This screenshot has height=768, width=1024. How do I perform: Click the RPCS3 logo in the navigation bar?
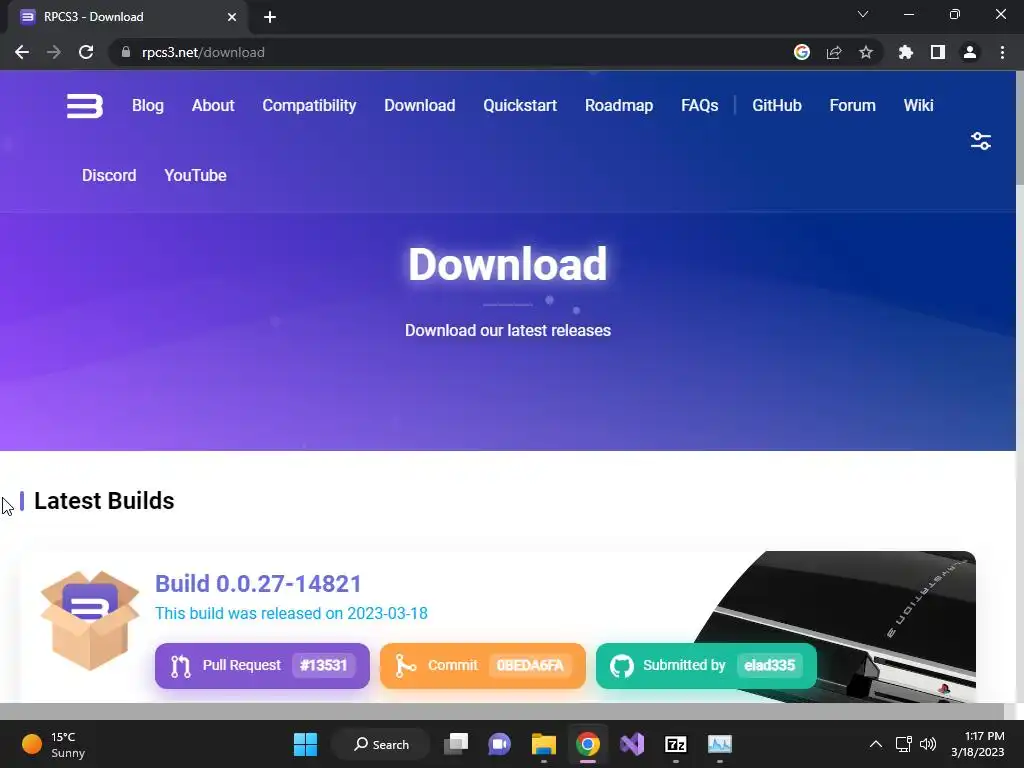pyautogui.click(x=85, y=106)
